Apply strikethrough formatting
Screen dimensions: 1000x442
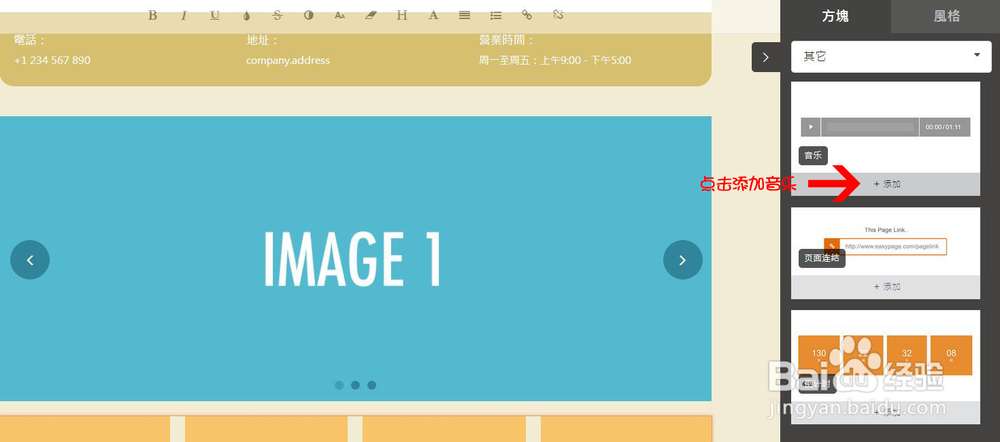pyautogui.click(x=277, y=15)
